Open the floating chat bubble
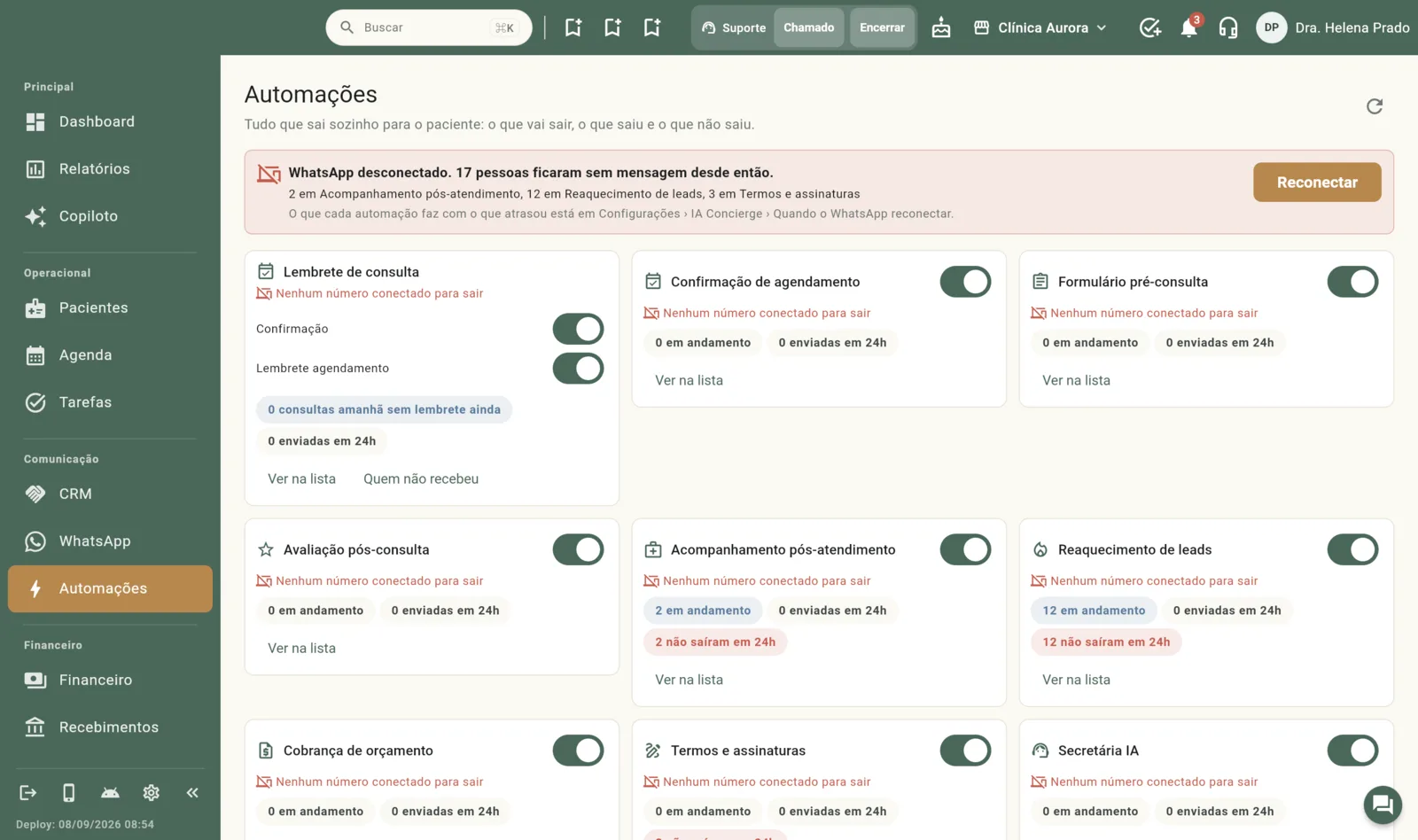The image size is (1418, 840). coord(1383,805)
